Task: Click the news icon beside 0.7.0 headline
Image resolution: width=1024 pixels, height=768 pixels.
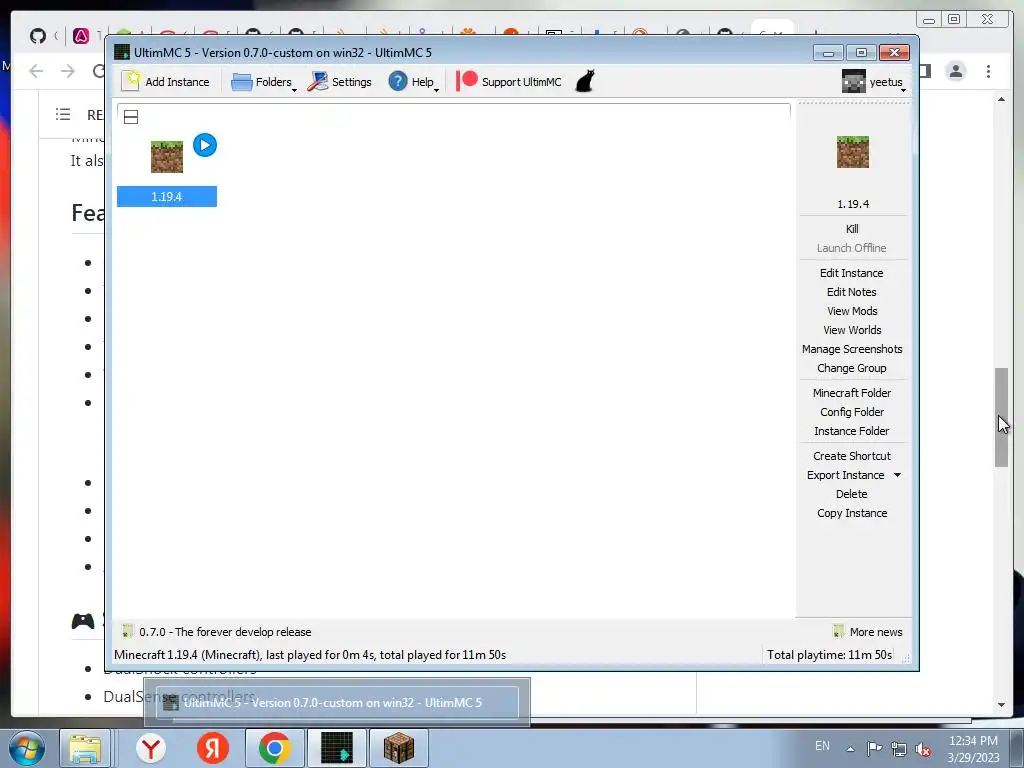Action: pyautogui.click(x=127, y=631)
